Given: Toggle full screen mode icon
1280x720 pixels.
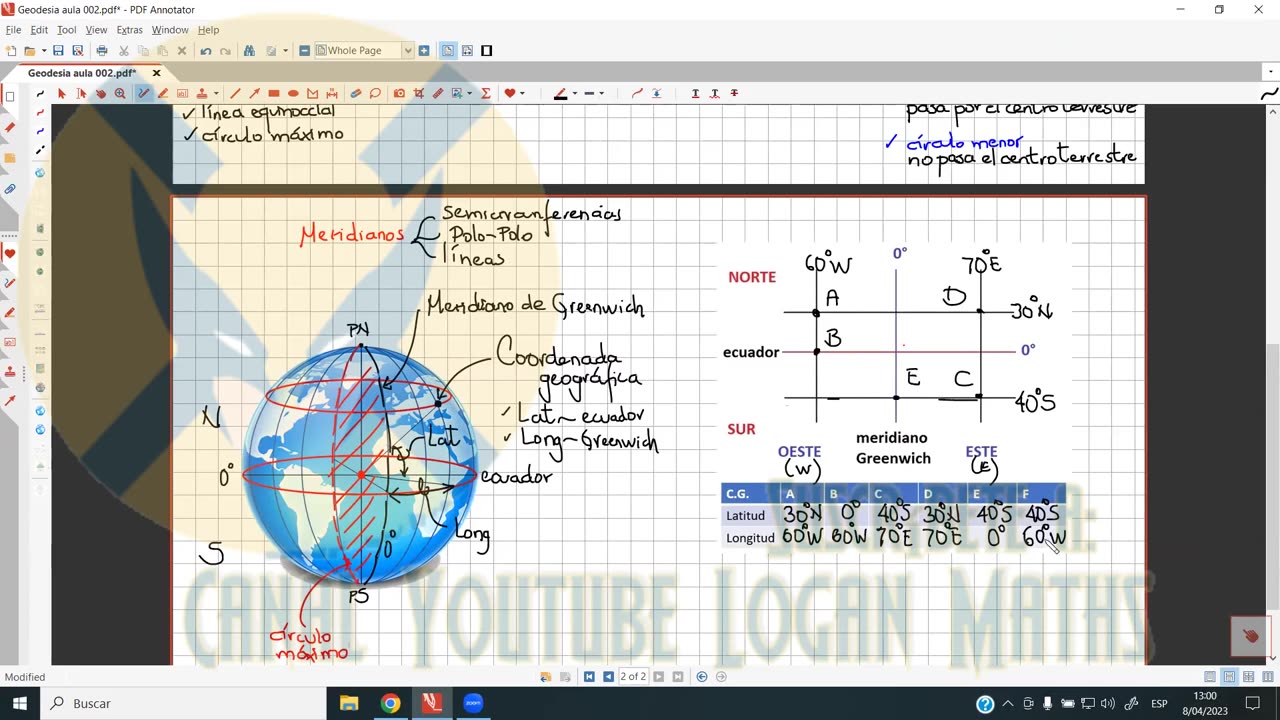Looking at the screenshot, I should tap(487, 50).
